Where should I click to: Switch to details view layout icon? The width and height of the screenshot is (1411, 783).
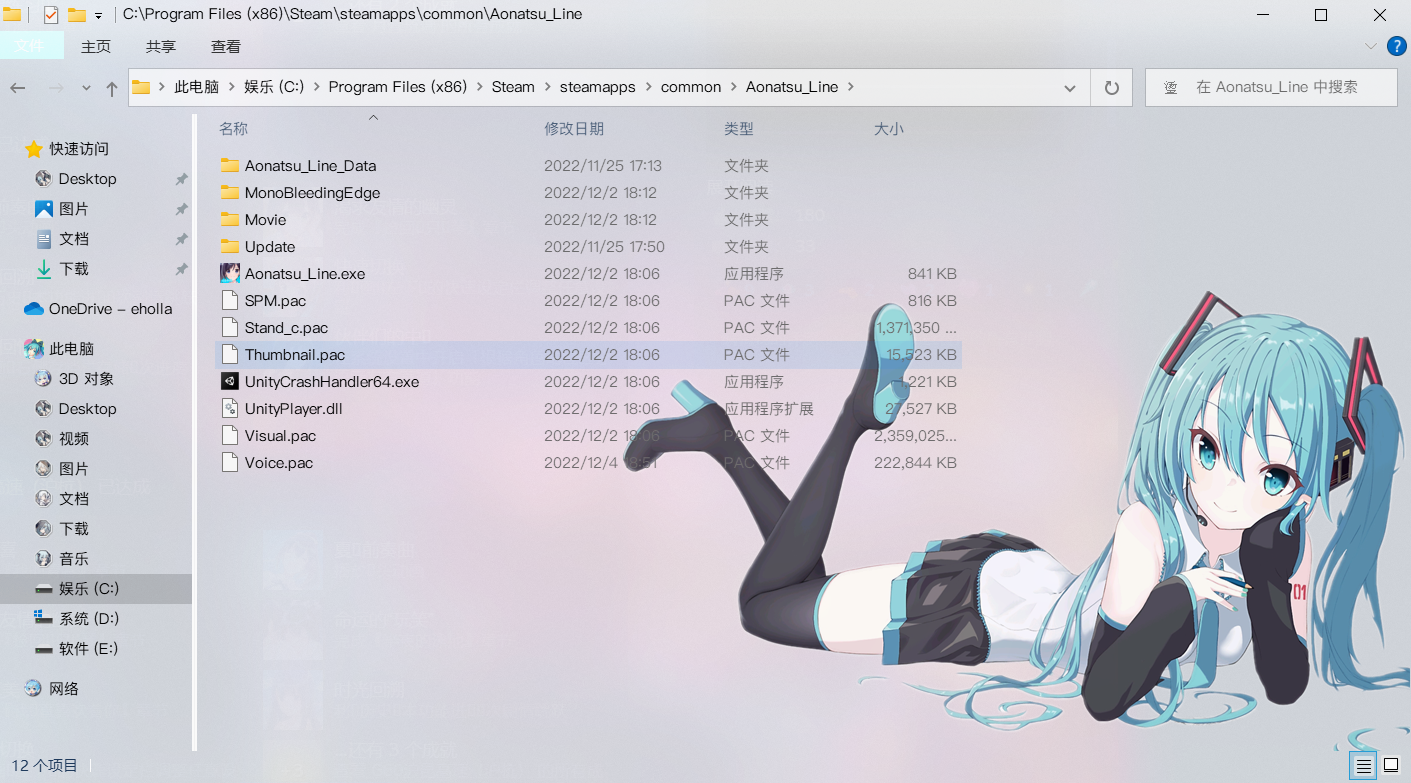(x=1363, y=766)
